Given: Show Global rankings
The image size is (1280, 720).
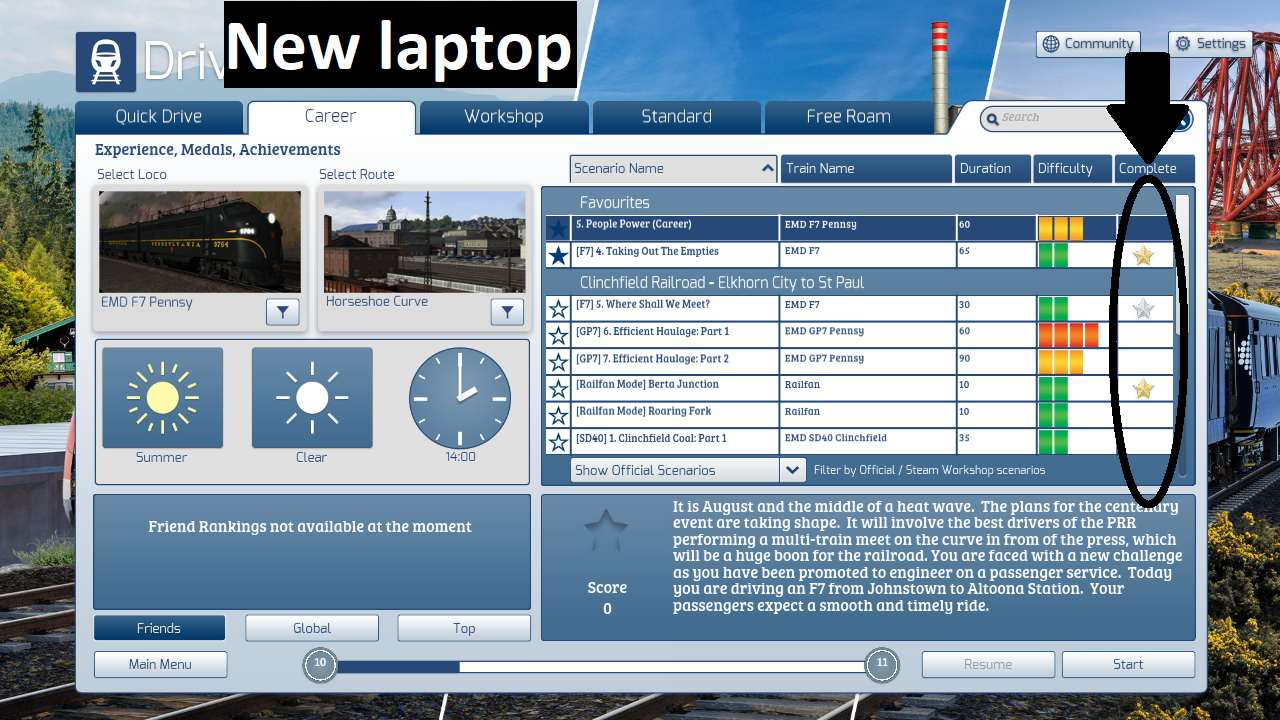Looking at the screenshot, I should [x=312, y=628].
